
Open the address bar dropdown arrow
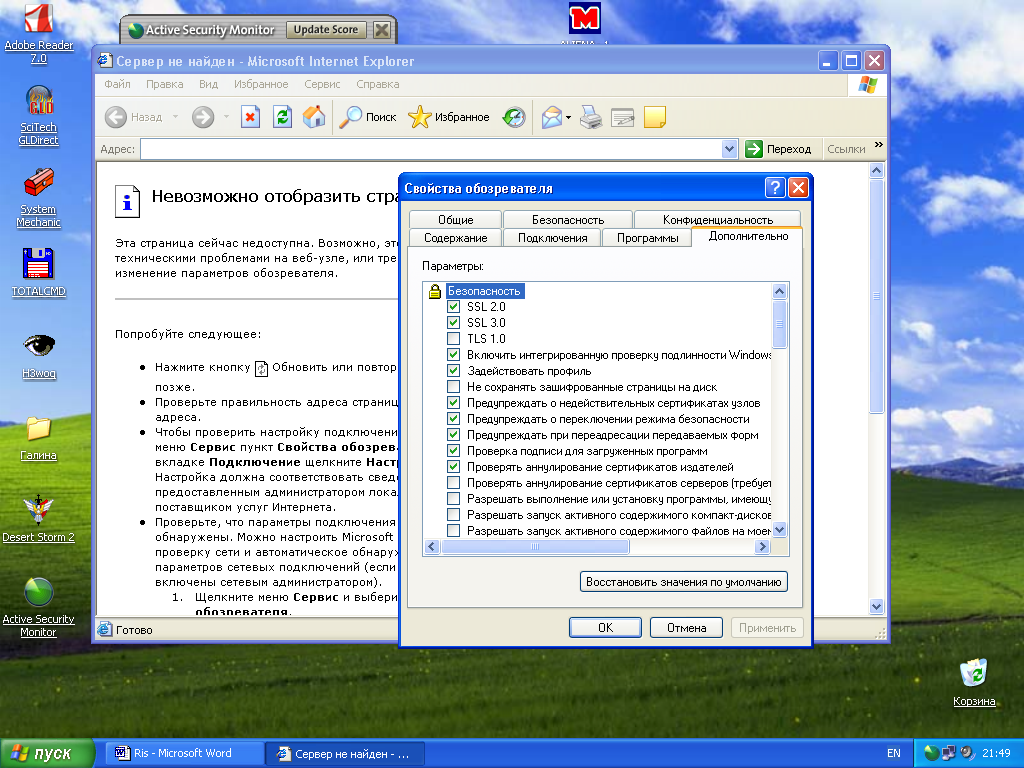pos(729,149)
